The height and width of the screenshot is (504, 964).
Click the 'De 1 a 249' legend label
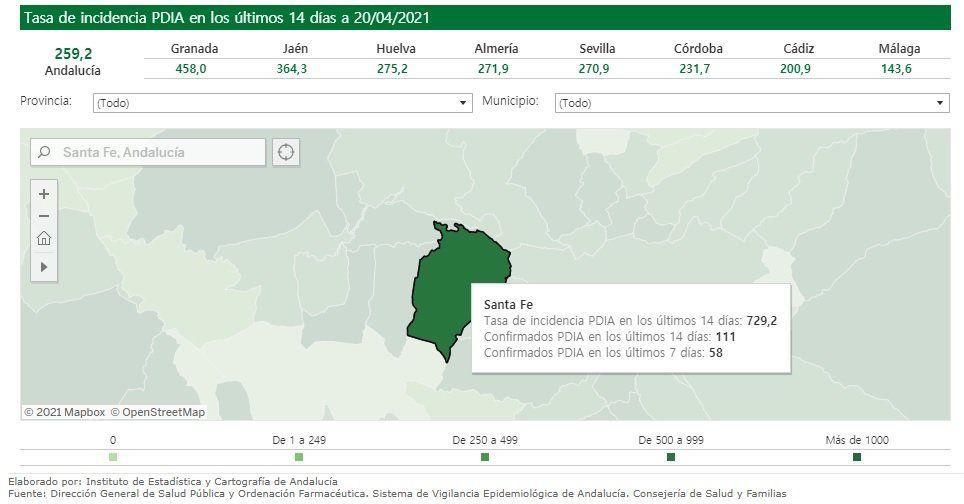point(299,440)
